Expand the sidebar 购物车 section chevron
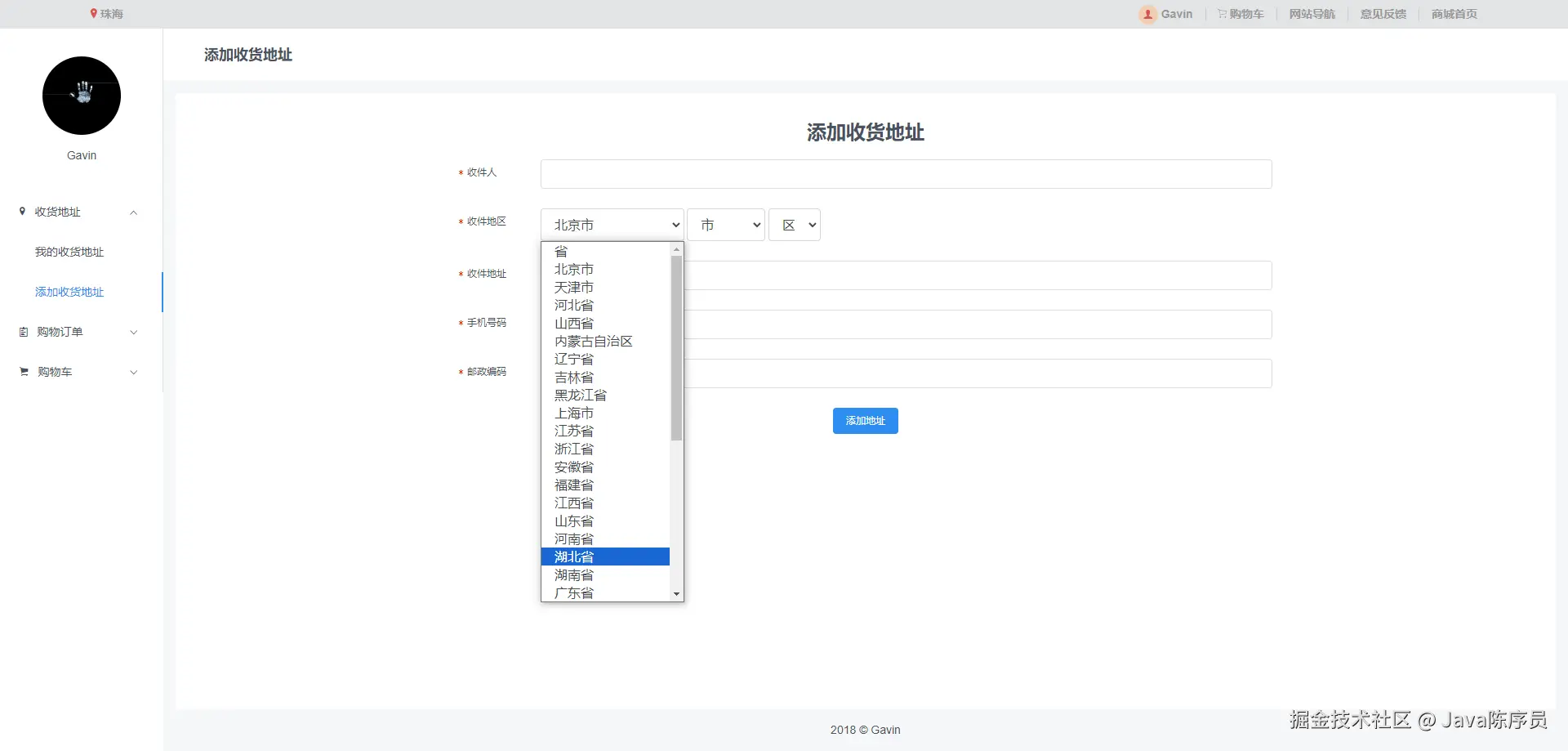The height and width of the screenshot is (751, 1568). pyautogui.click(x=134, y=372)
